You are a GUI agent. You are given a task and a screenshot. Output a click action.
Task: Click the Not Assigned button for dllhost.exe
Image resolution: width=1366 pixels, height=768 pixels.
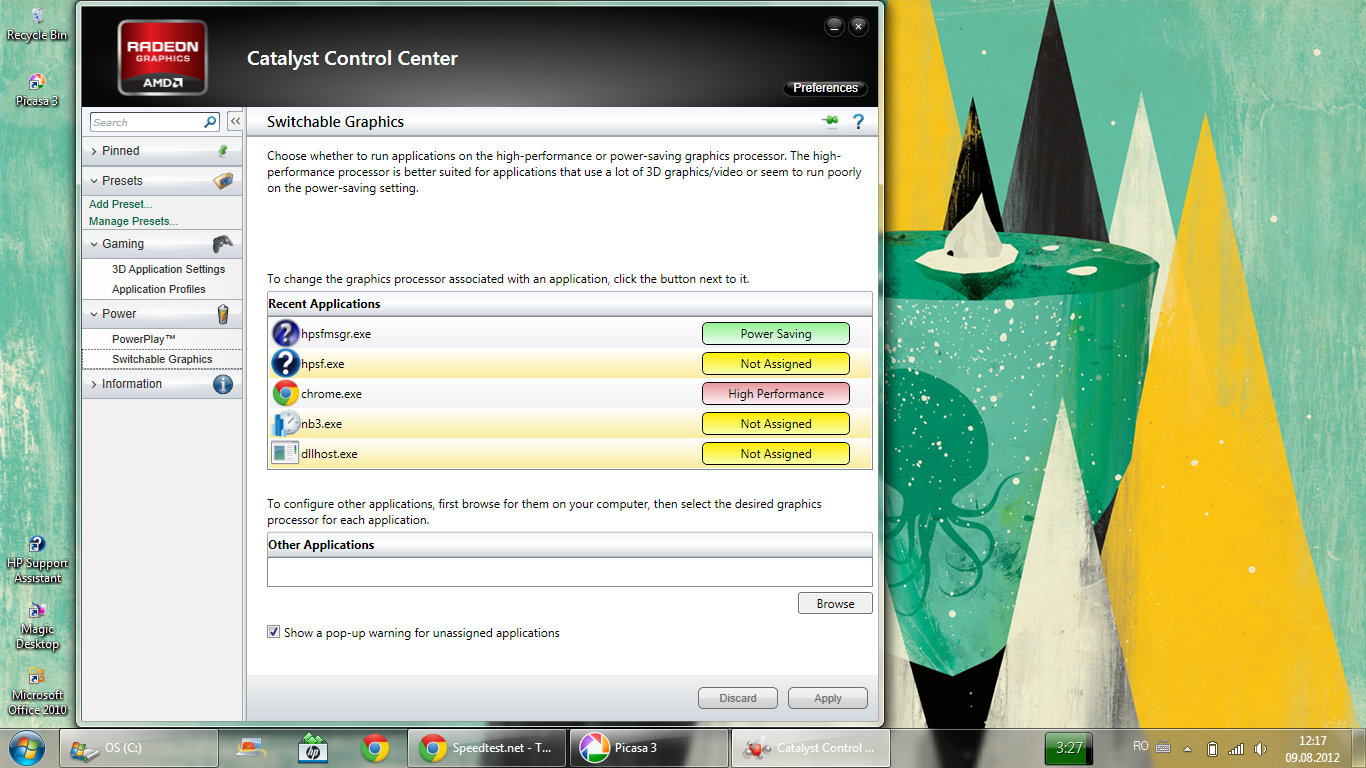[776, 454]
